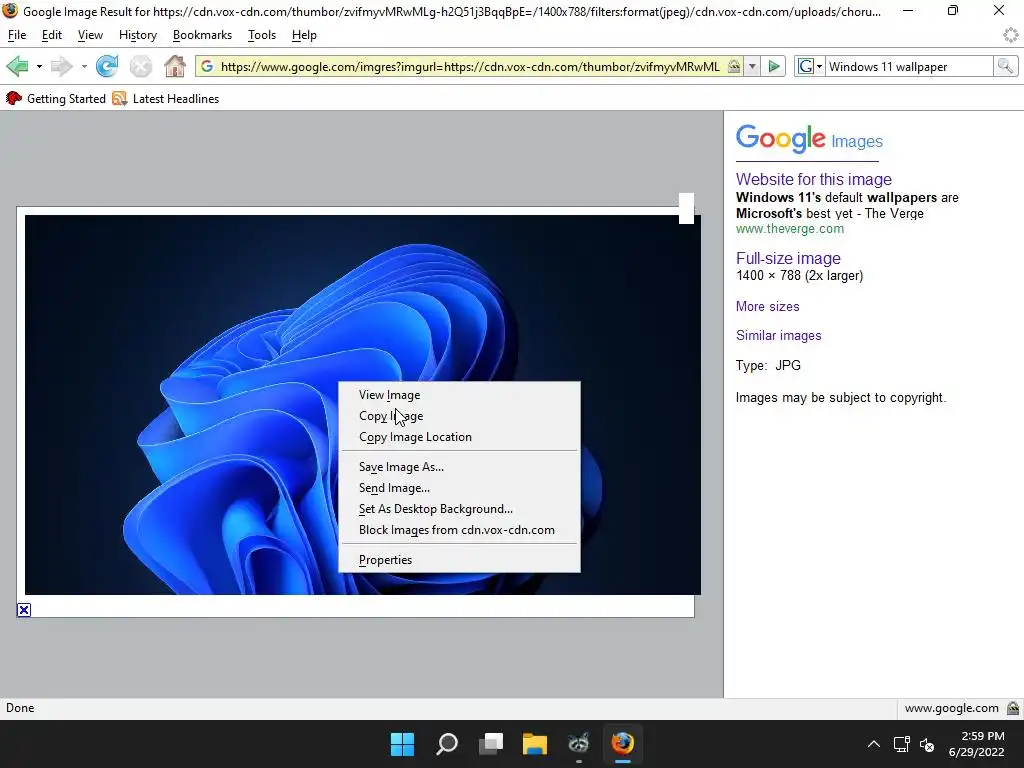Click the Forward arrow button

pyautogui.click(x=61, y=66)
